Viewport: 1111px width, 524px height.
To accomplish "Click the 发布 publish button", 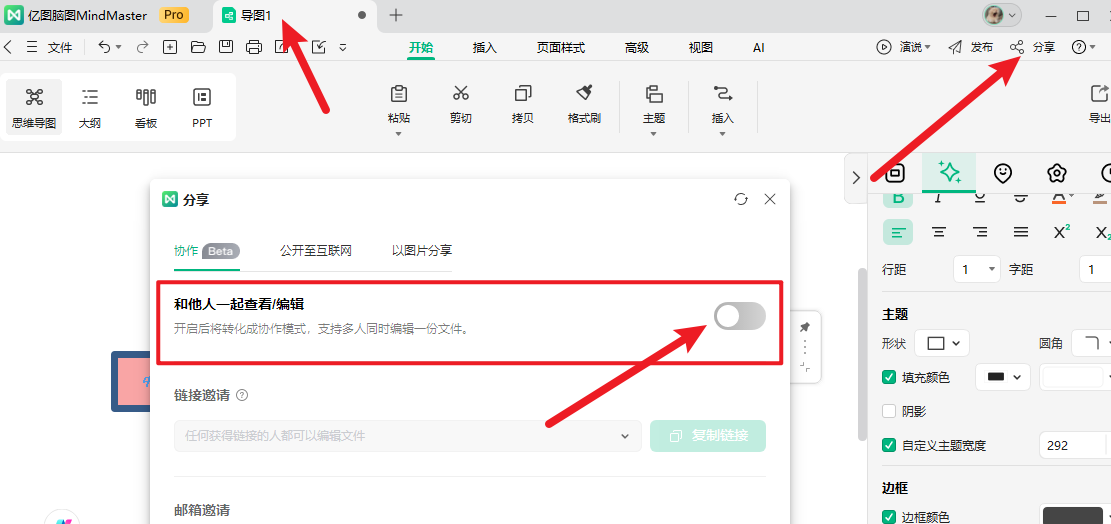I will tap(970, 47).
